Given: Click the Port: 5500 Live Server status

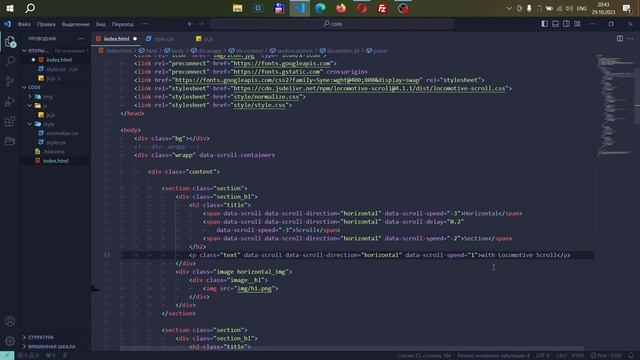Looking at the screenshot, I should pyautogui.click(x=606, y=356).
